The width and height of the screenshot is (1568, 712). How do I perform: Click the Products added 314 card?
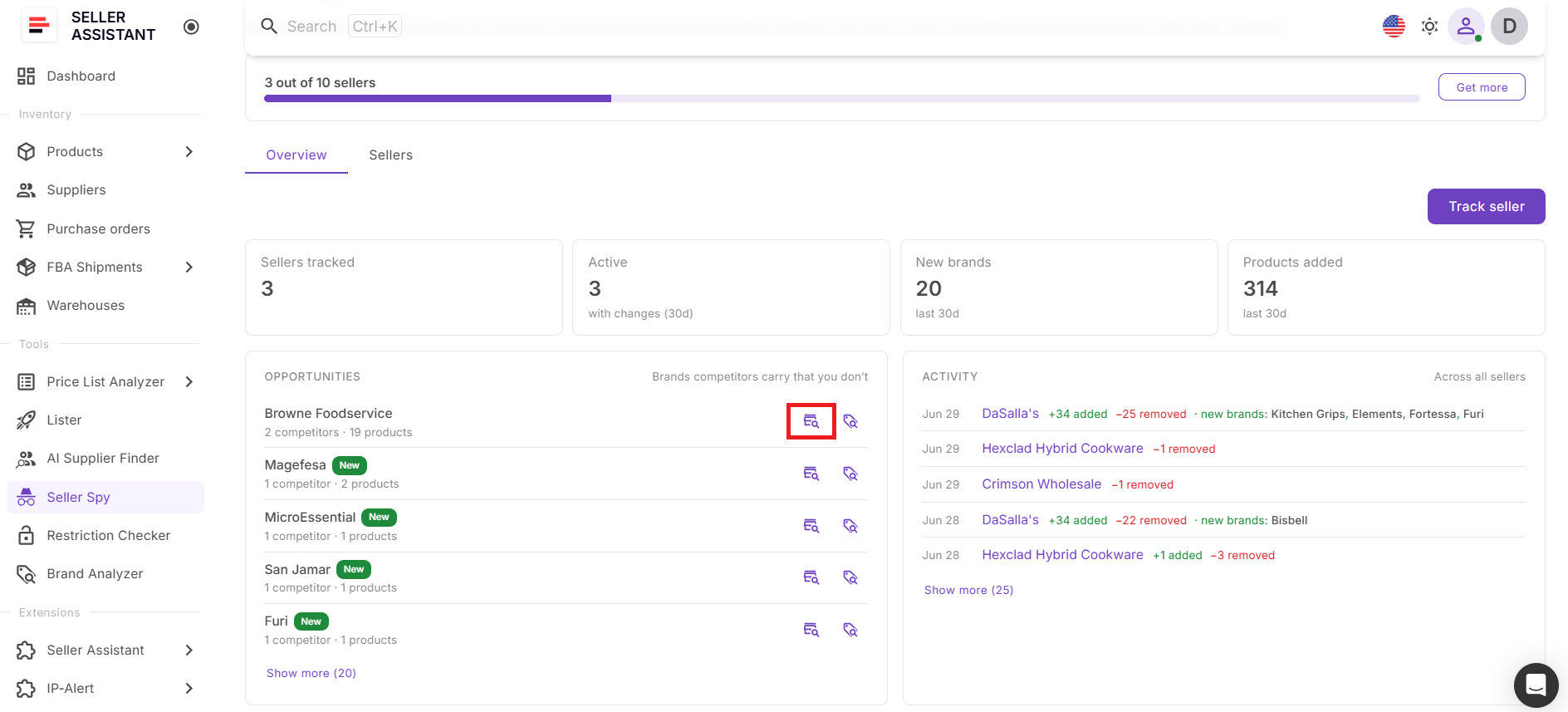(x=1386, y=288)
